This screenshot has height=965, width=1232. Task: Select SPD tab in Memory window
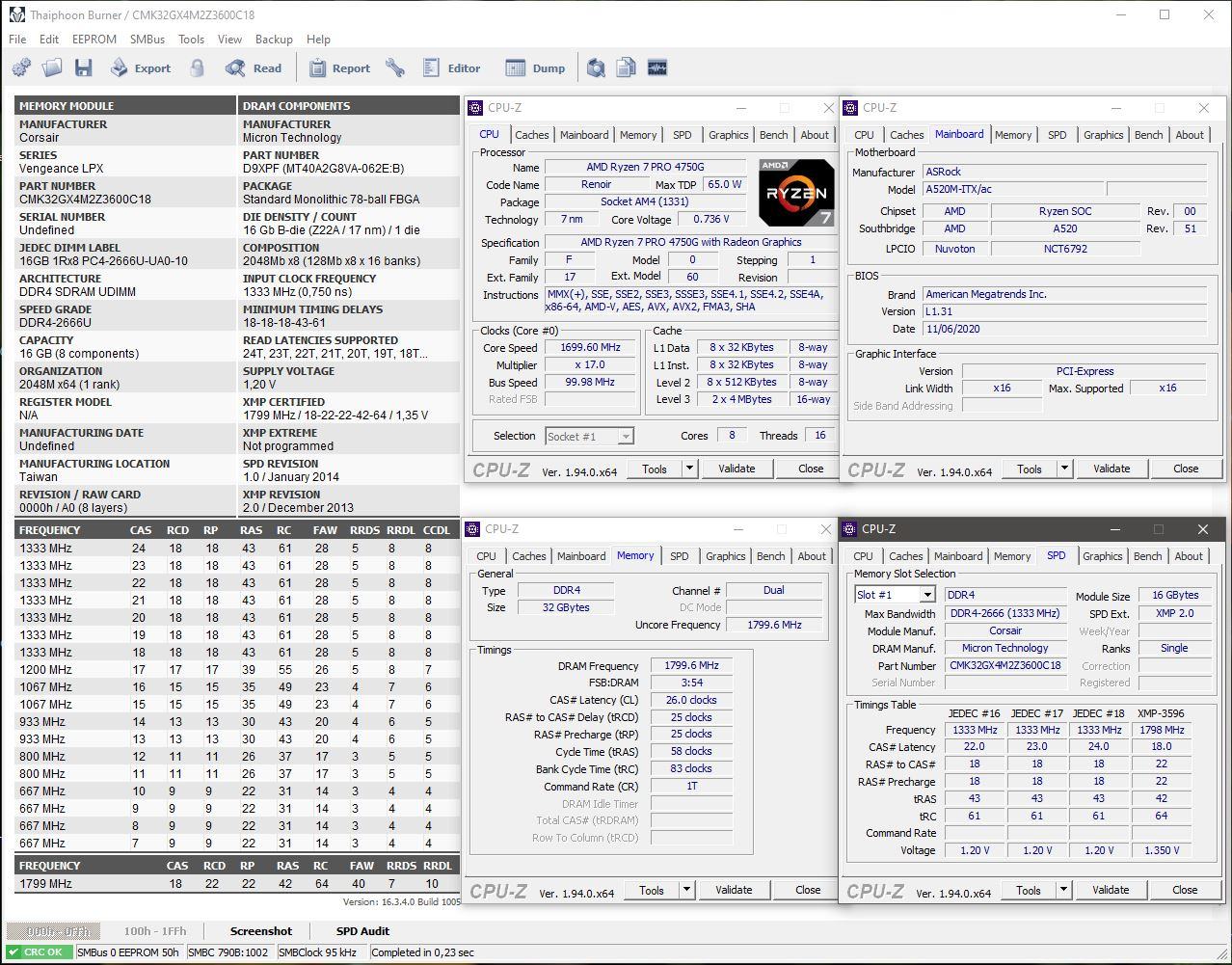coord(680,556)
